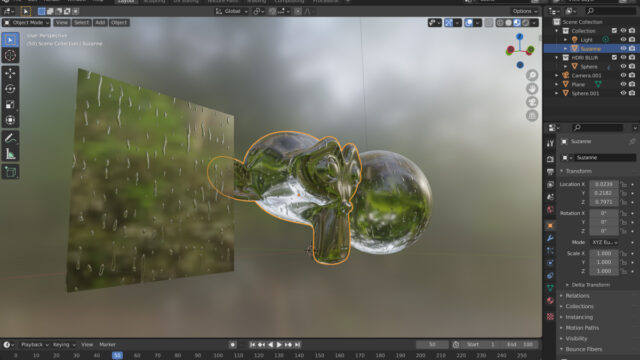
Task: Uncheck the Collection exclude checkbox
Action: (x=614, y=31)
